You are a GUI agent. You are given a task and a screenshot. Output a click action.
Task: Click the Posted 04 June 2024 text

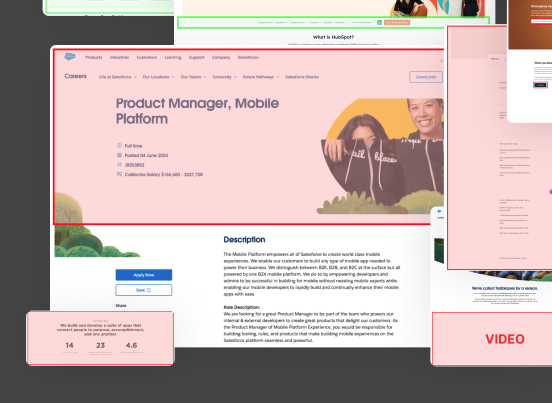tap(146, 155)
